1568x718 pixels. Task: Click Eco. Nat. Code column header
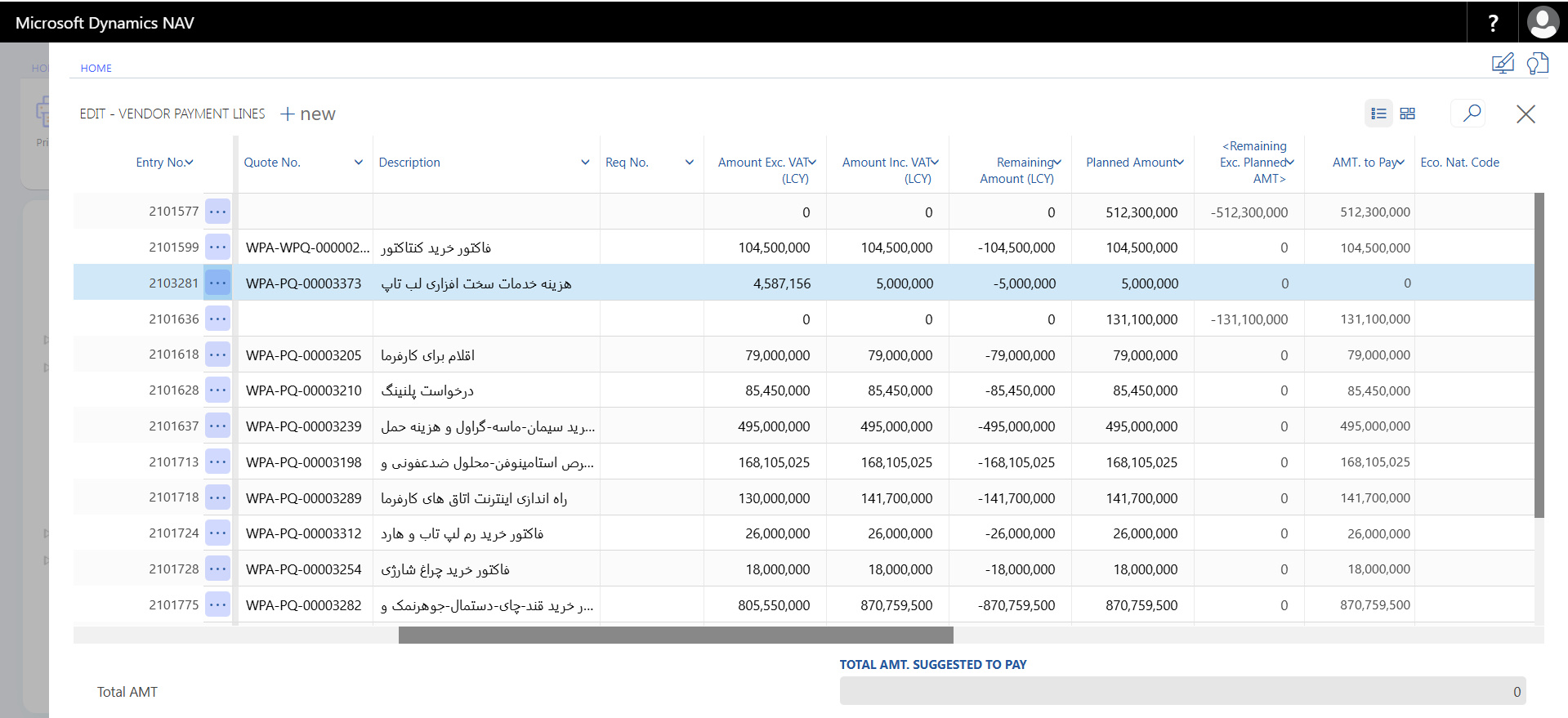1459,163
